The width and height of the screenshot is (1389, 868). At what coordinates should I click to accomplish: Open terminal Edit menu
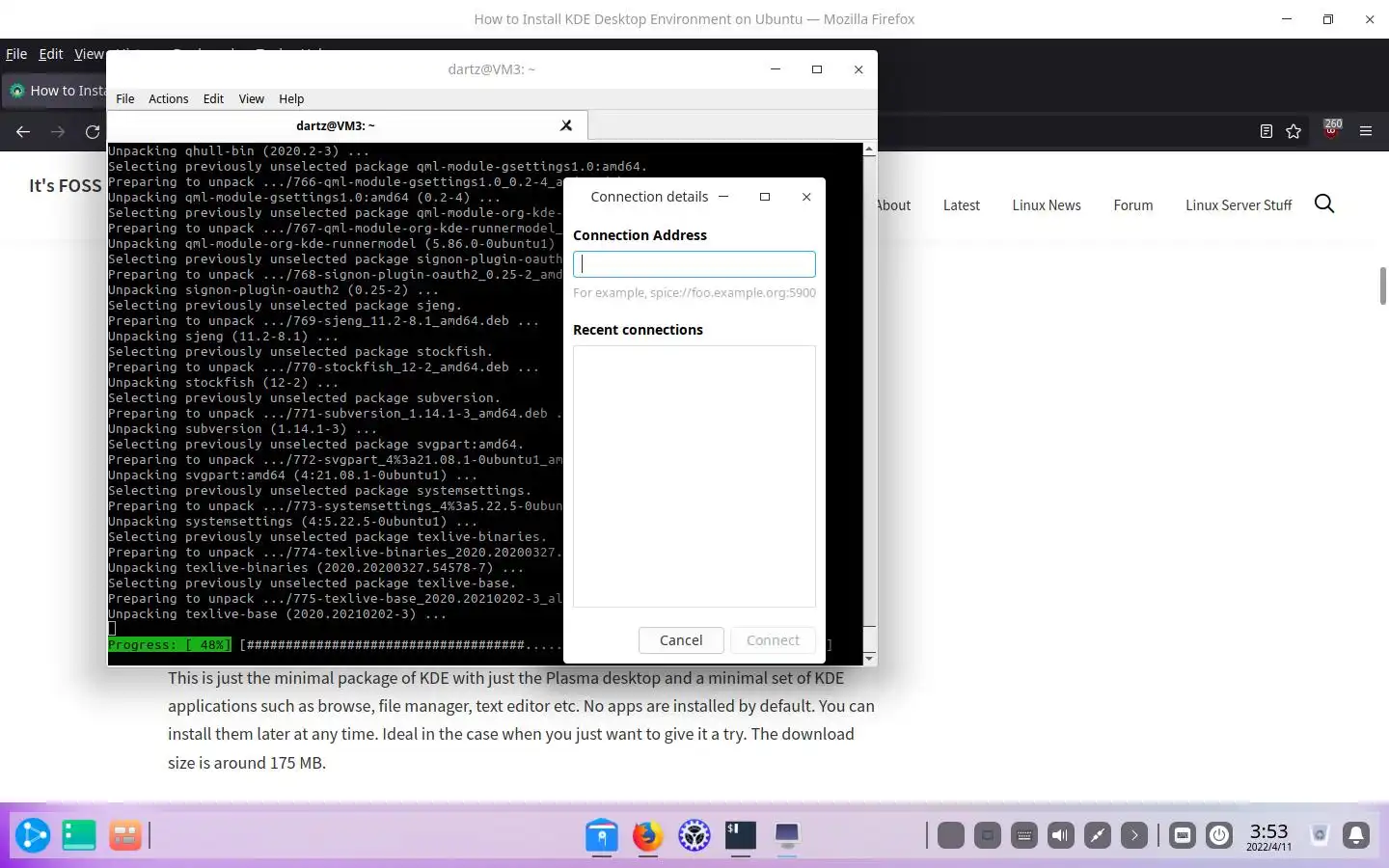pos(213,99)
